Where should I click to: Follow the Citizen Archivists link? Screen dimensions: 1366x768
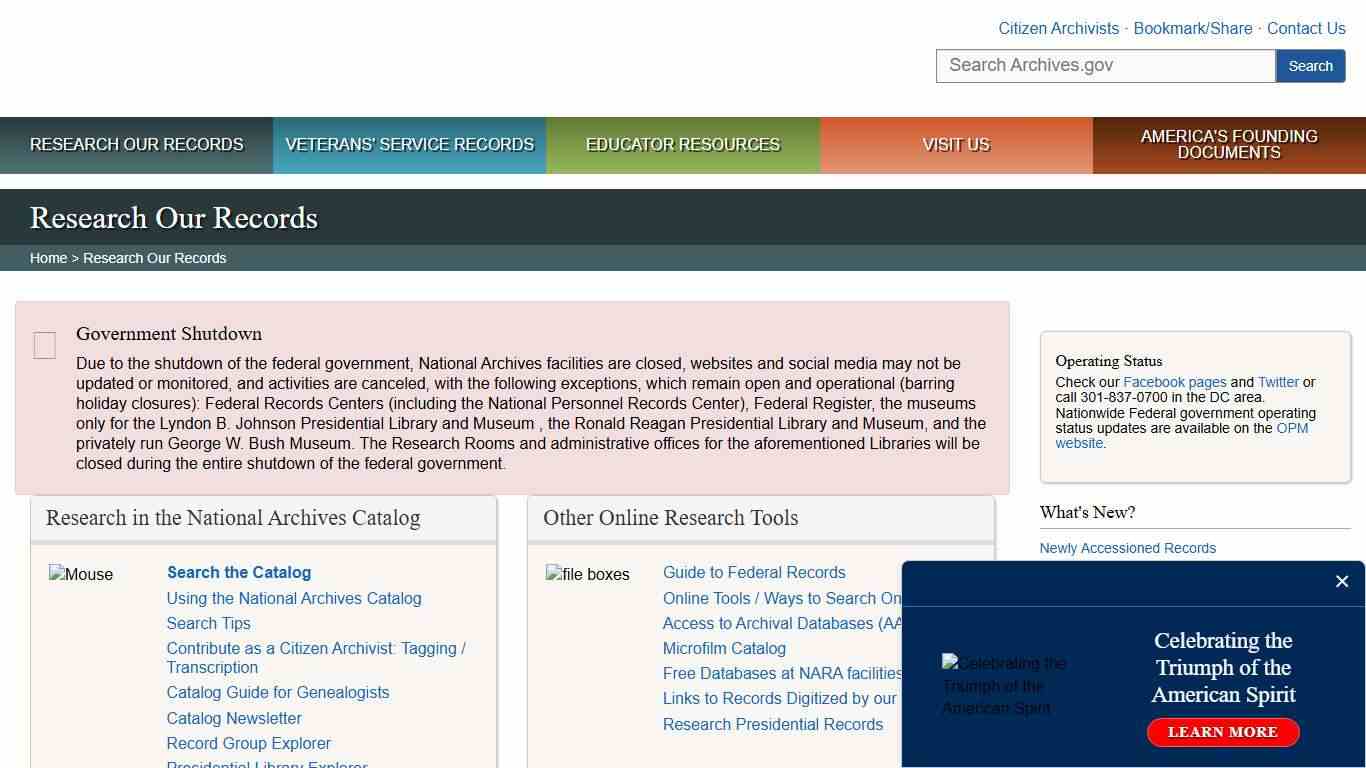(1058, 28)
